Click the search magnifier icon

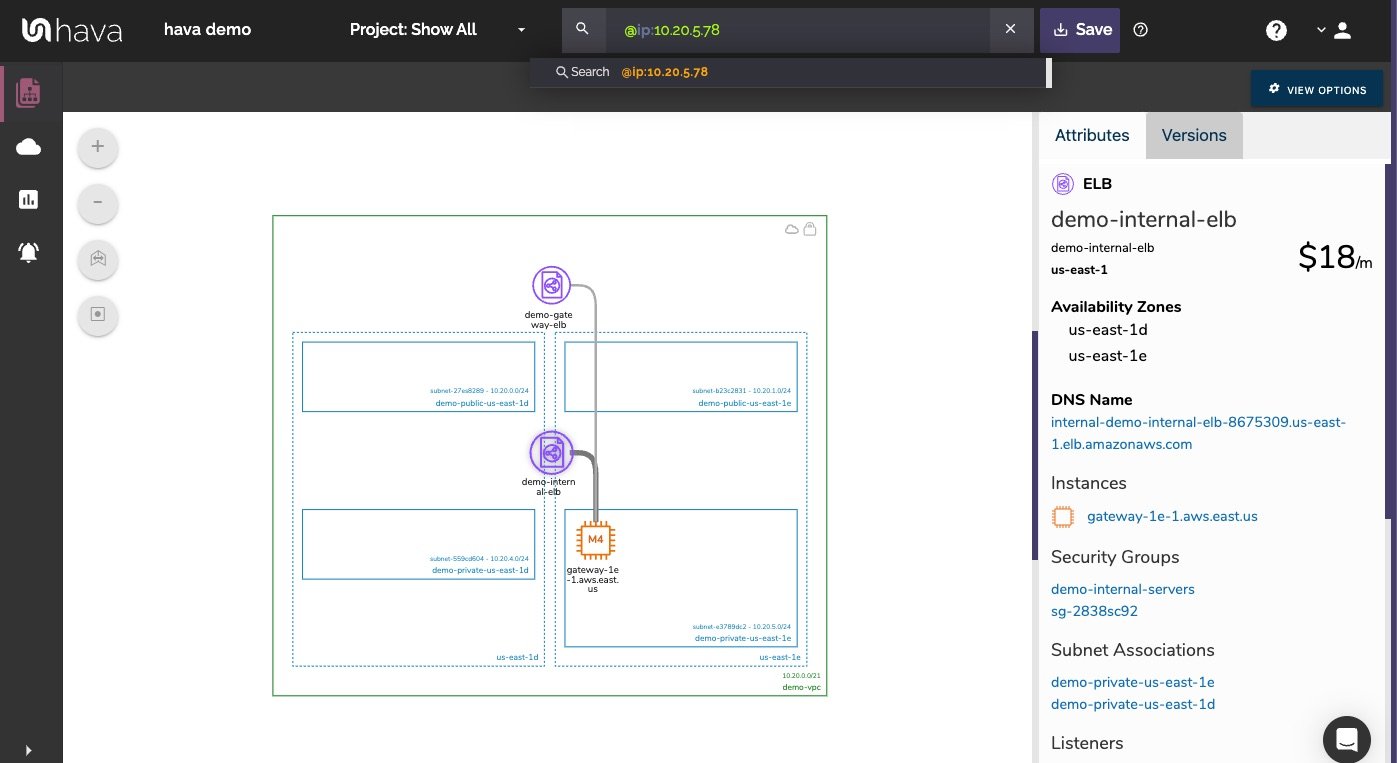point(583,30)
